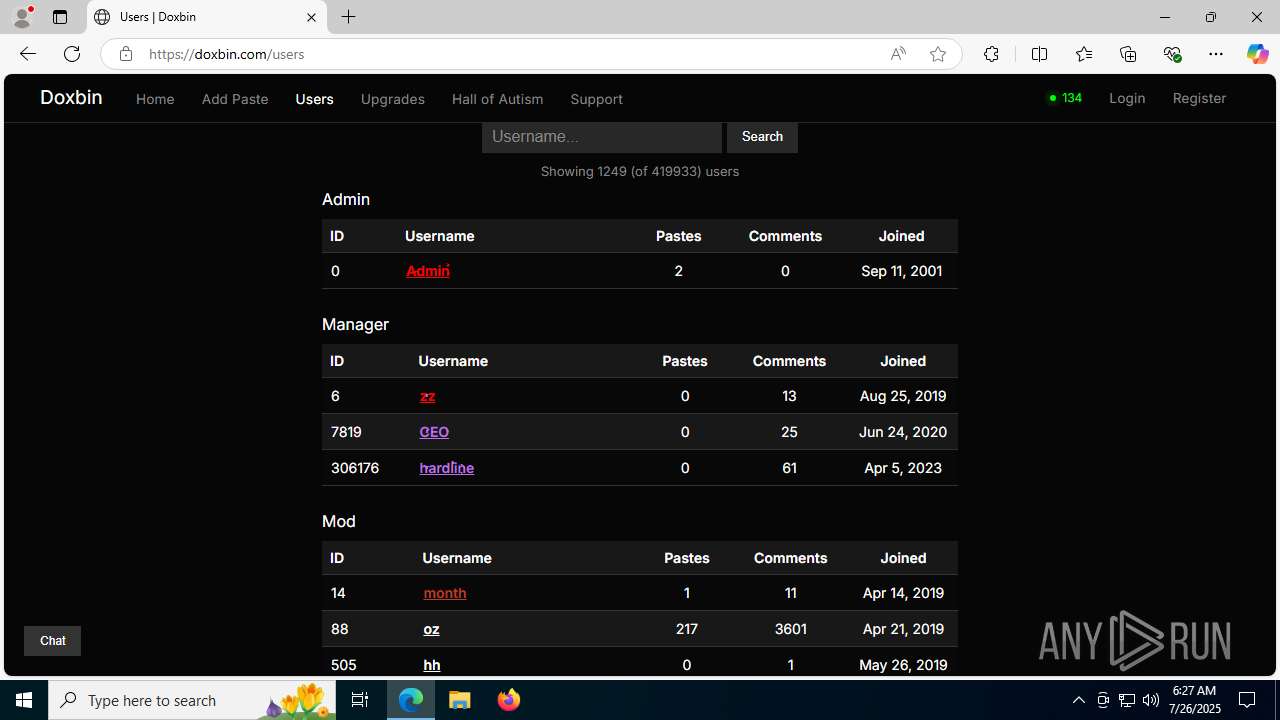Image resolution: width=1280 pixels, height=720 pixels.
Task: View site information padlock icon
Action: pyautogui.click(x=125, y=54)
